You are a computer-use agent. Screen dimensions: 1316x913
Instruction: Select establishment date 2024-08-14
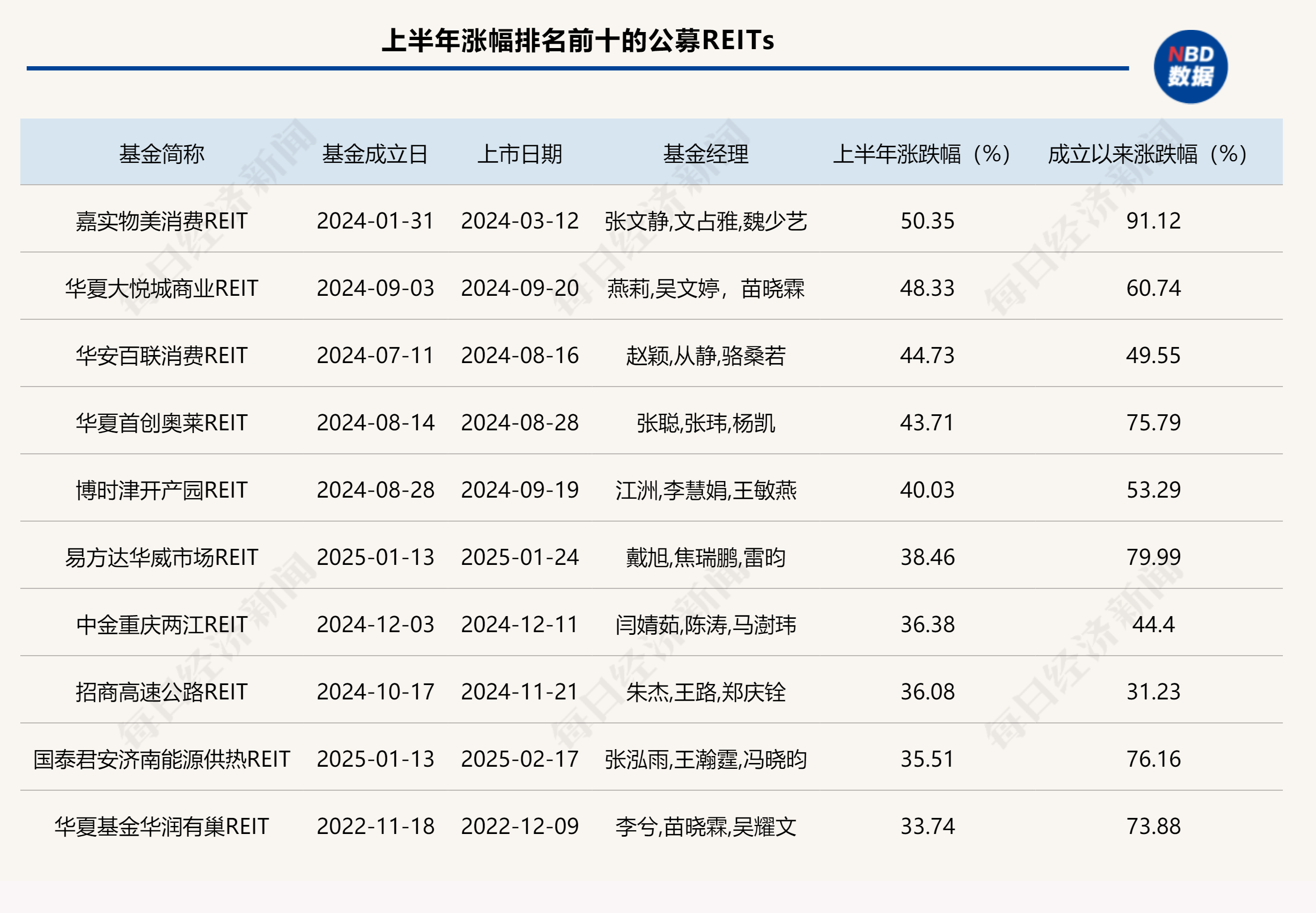[x=376, y=423]
